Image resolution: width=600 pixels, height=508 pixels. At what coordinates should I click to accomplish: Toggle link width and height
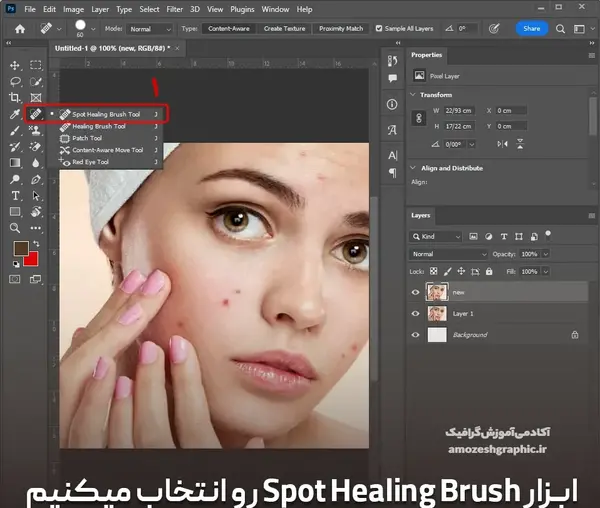pos(419,118)
